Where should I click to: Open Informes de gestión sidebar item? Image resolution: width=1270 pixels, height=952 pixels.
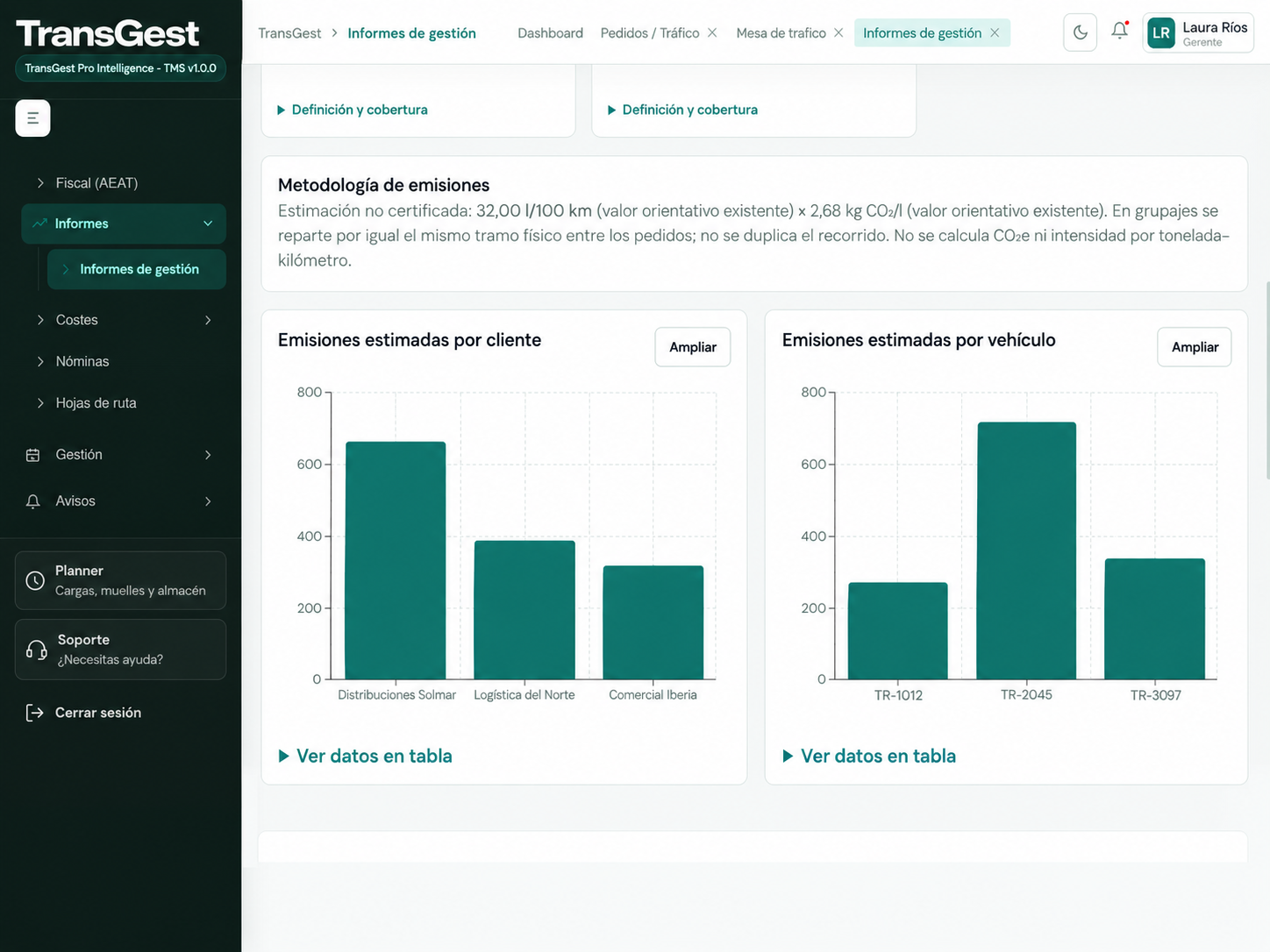click(137, 269)
